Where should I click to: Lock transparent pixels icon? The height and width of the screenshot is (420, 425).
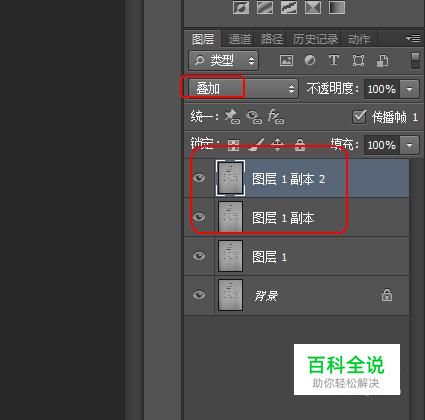click(233, 145)
